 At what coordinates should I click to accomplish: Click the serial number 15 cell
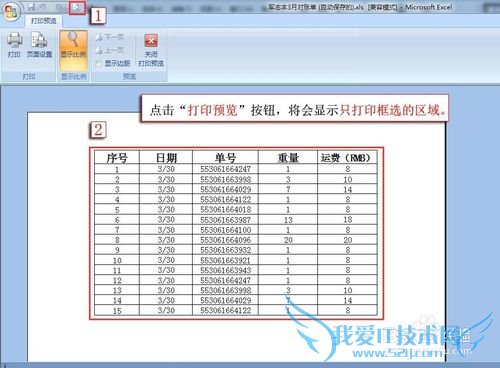click(x=117, y=311)
